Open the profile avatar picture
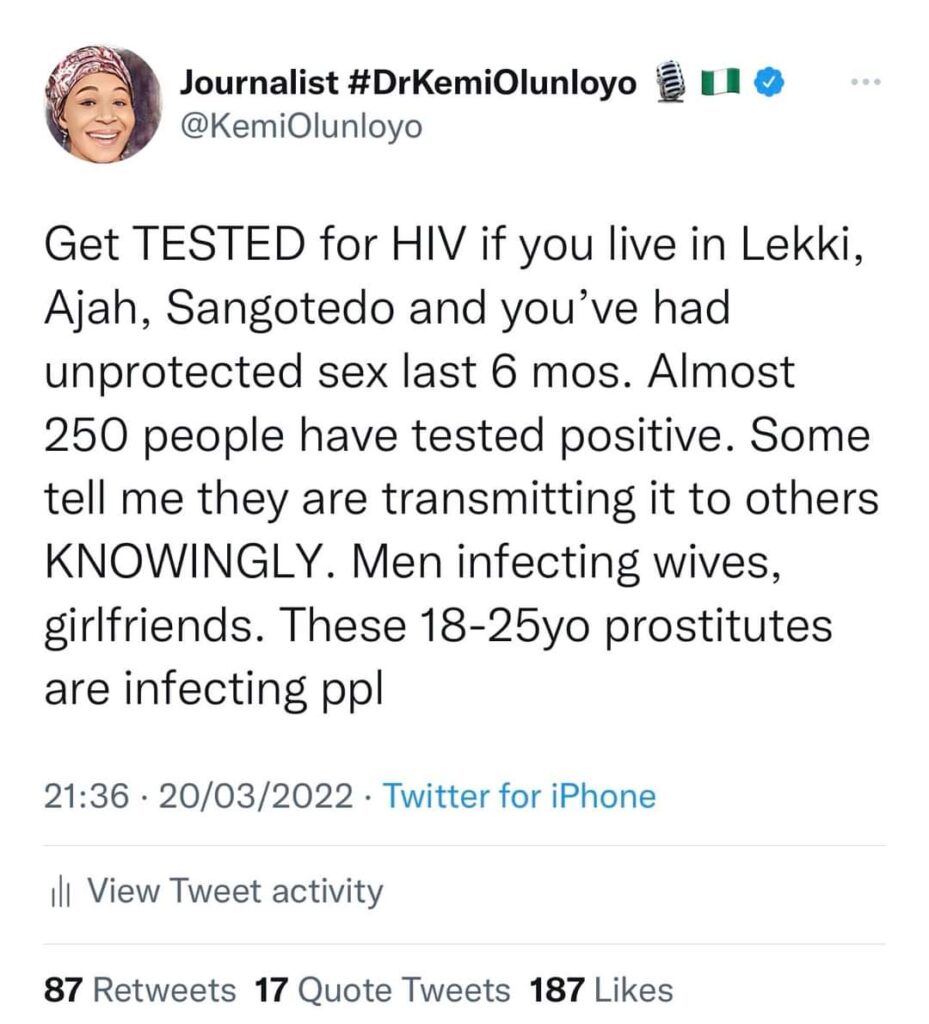This screenshot has height=1024, width=929. pos(103,104)
